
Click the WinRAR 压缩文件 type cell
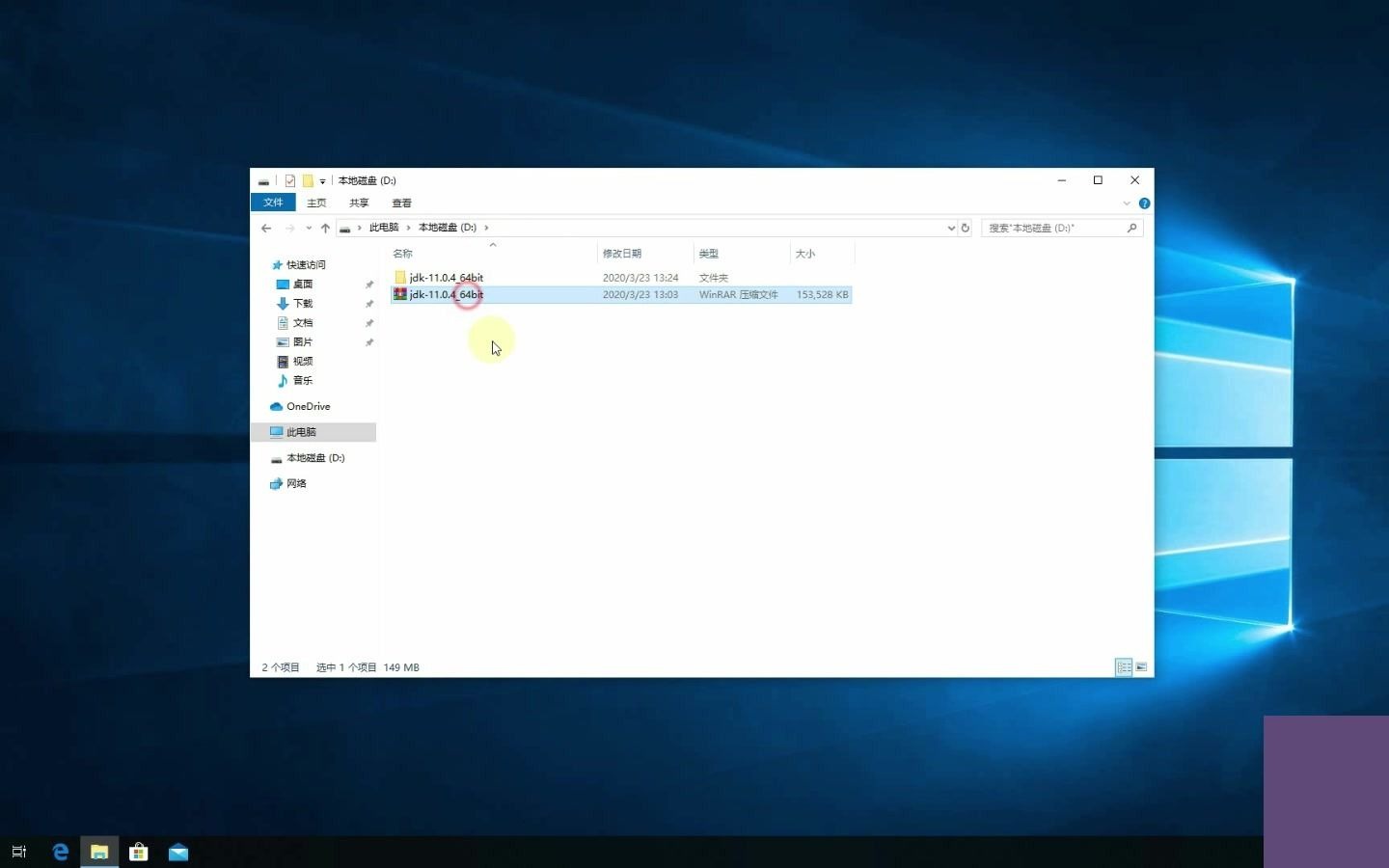739,295
